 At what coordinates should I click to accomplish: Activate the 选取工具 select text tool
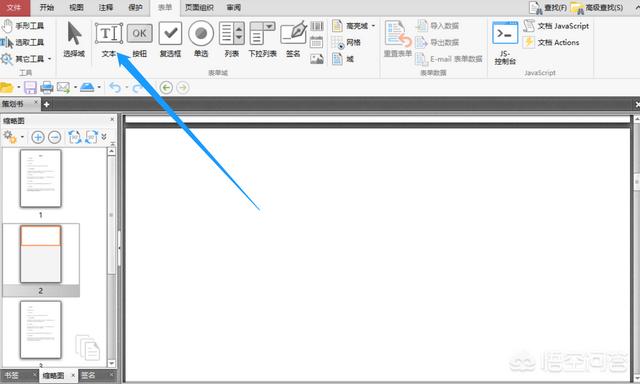pyautogui.click(x=23, y=42)
